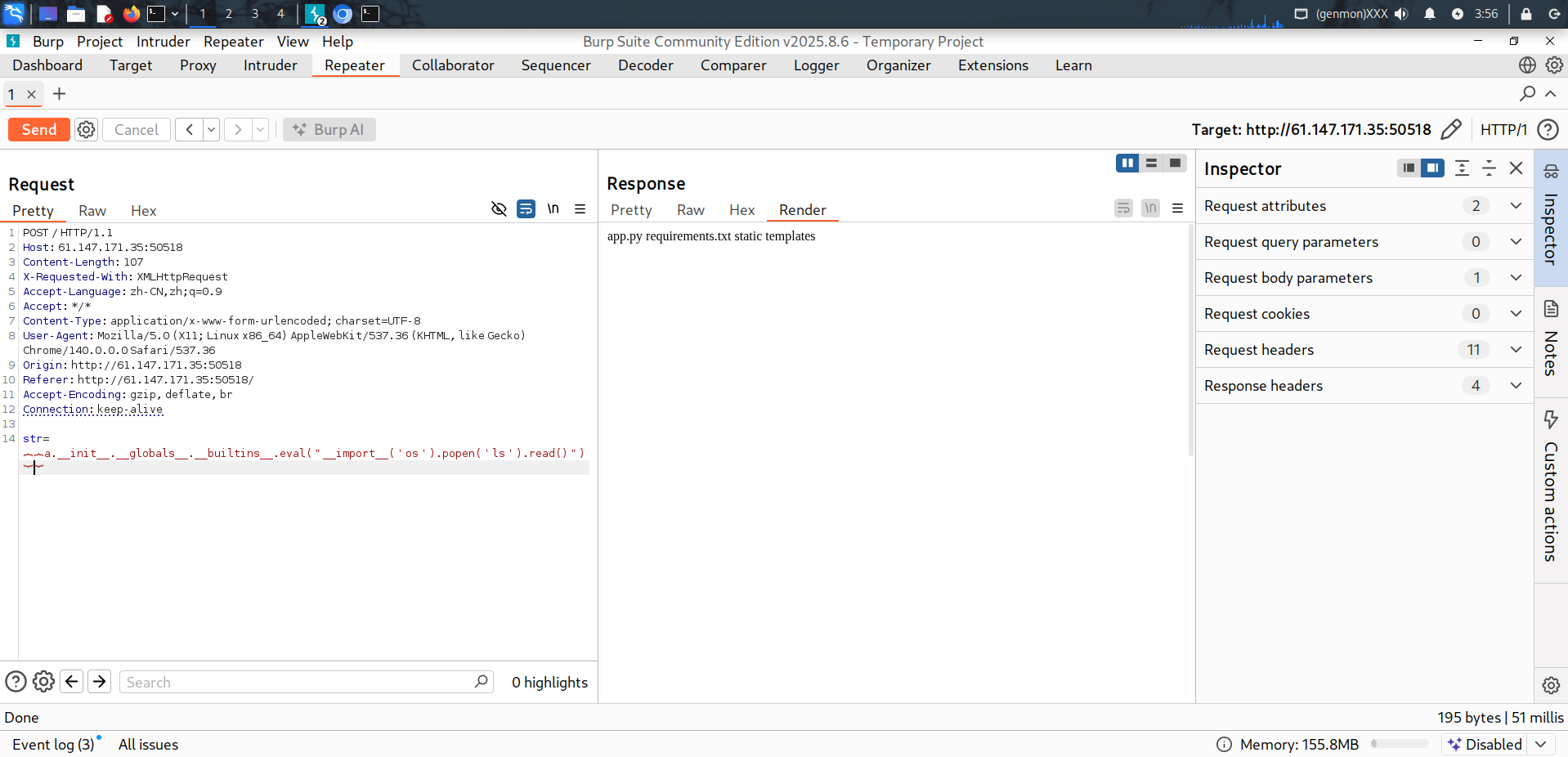Viewport: 1568px width, 757px height.
Task: Open Response pane hamburger menu
Action: 1177,208
